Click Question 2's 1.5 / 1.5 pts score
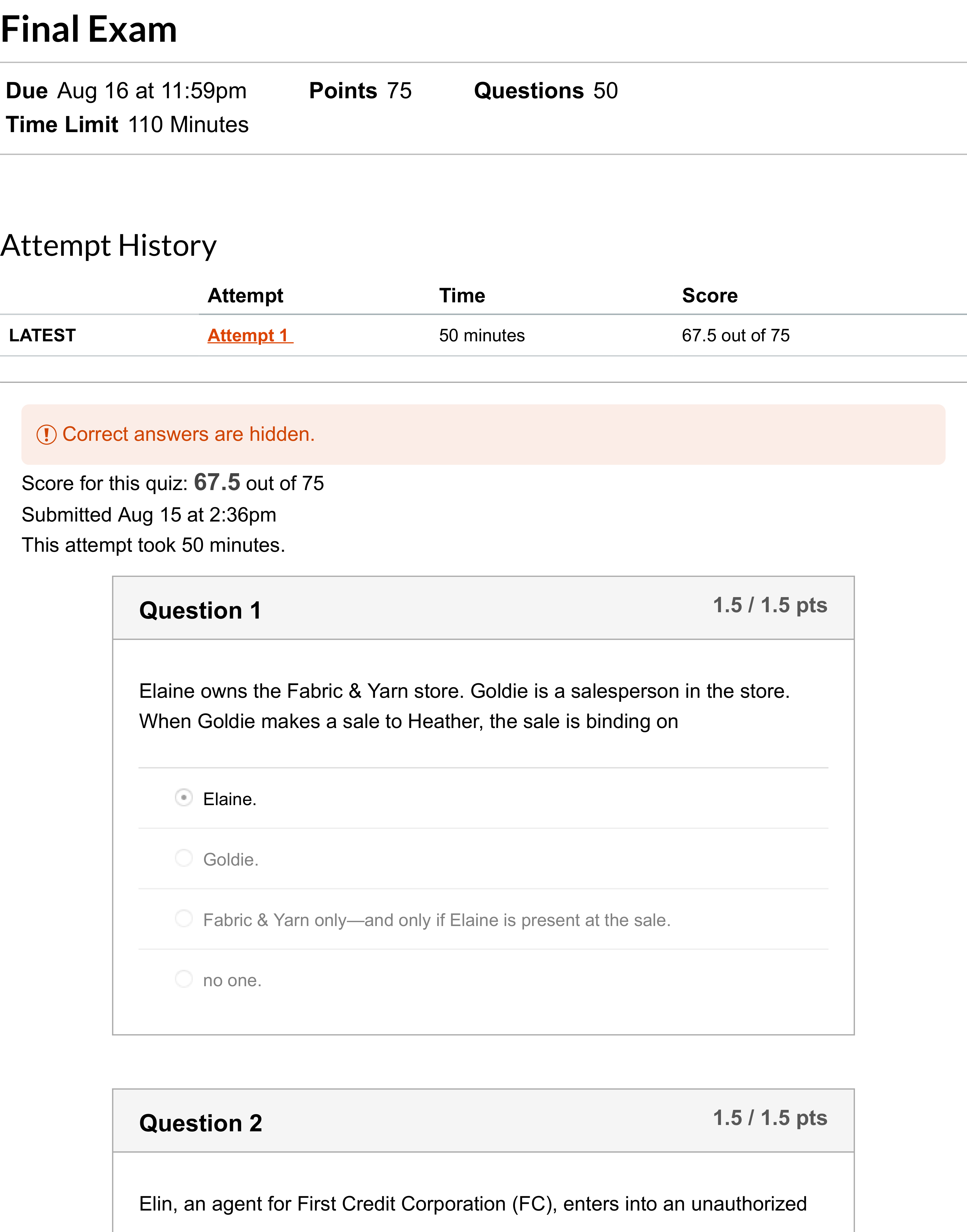Image resolution: width=967 pixels, height=1232 pixels. 770,1118
